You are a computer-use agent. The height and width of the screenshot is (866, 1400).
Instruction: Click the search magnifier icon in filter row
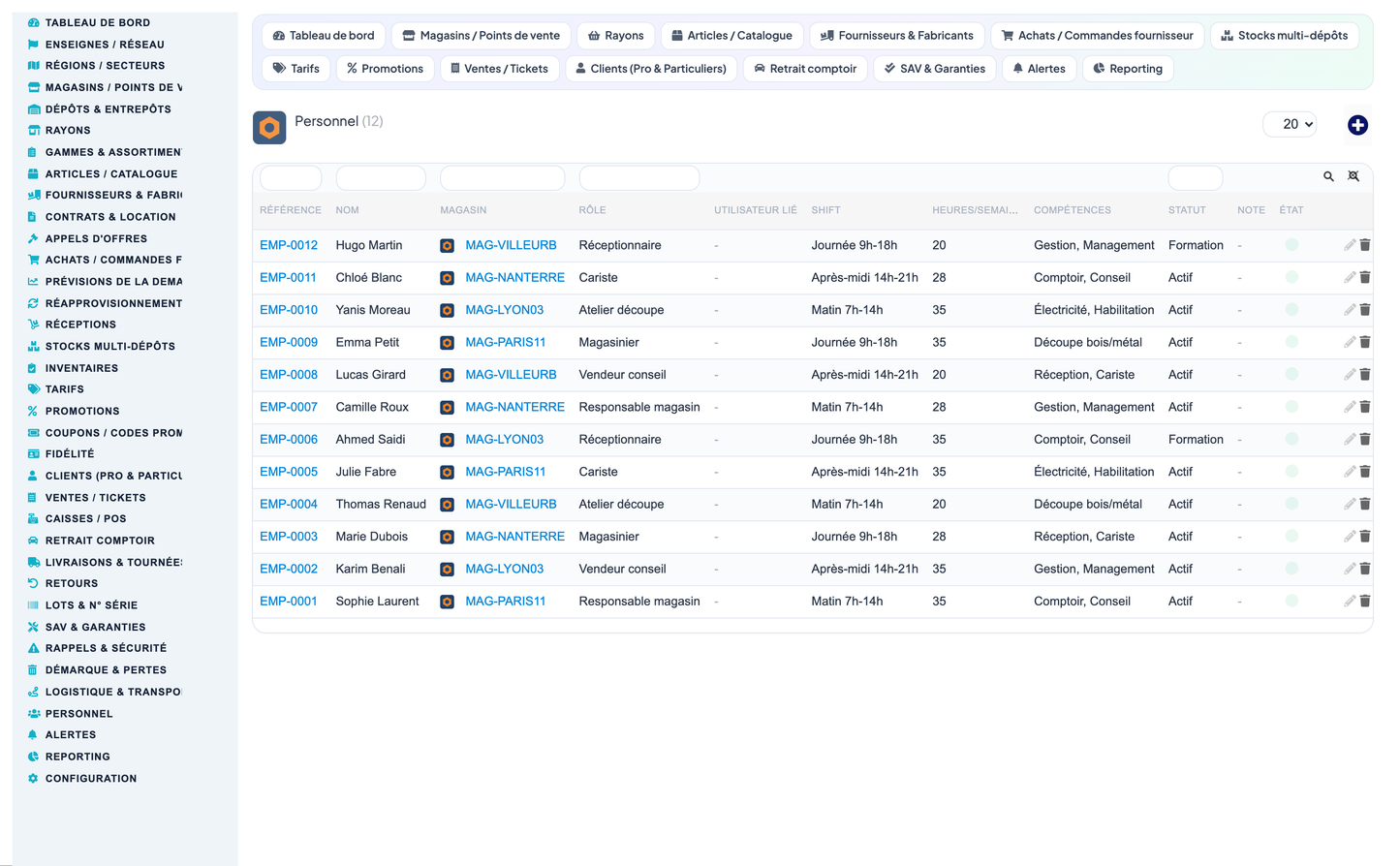tap(1328, 176)
